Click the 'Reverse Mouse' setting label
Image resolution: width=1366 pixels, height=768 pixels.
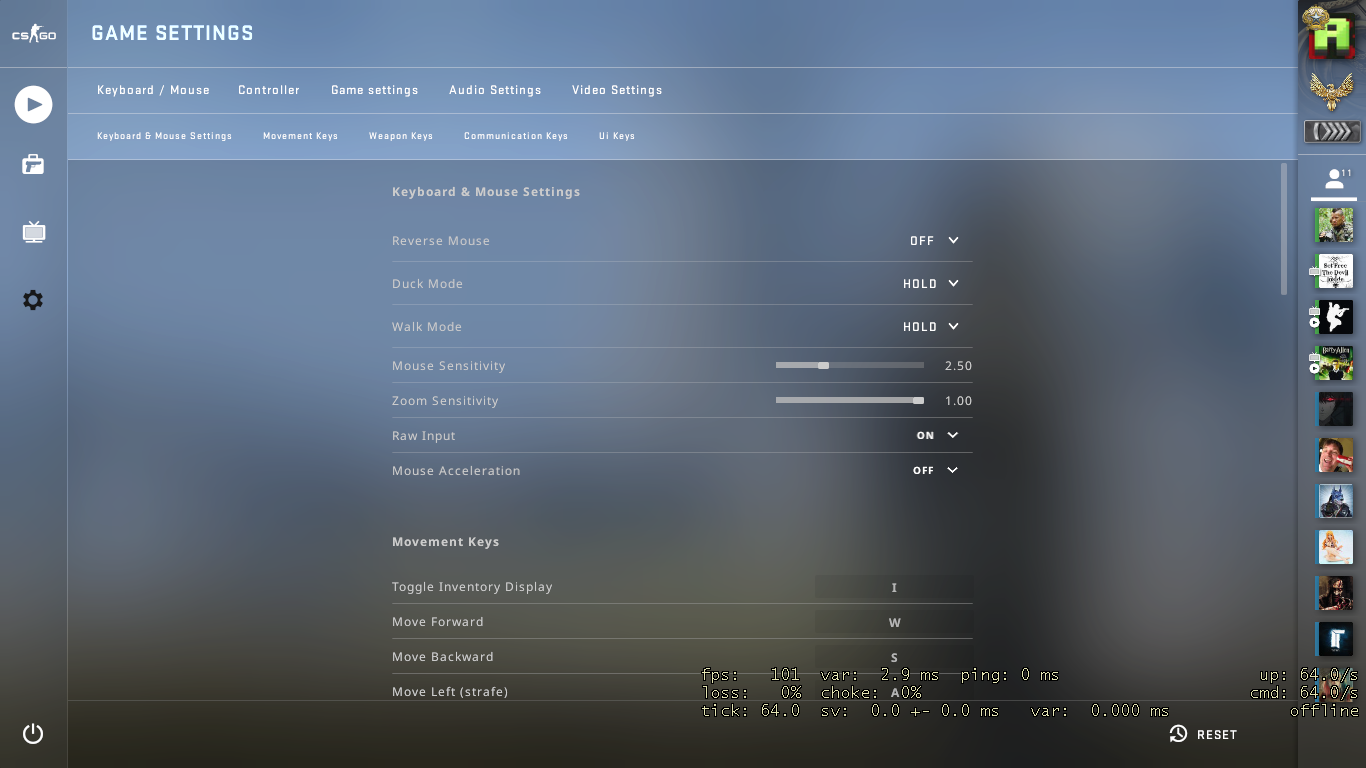pyautogui.click(x=441, y=241)
